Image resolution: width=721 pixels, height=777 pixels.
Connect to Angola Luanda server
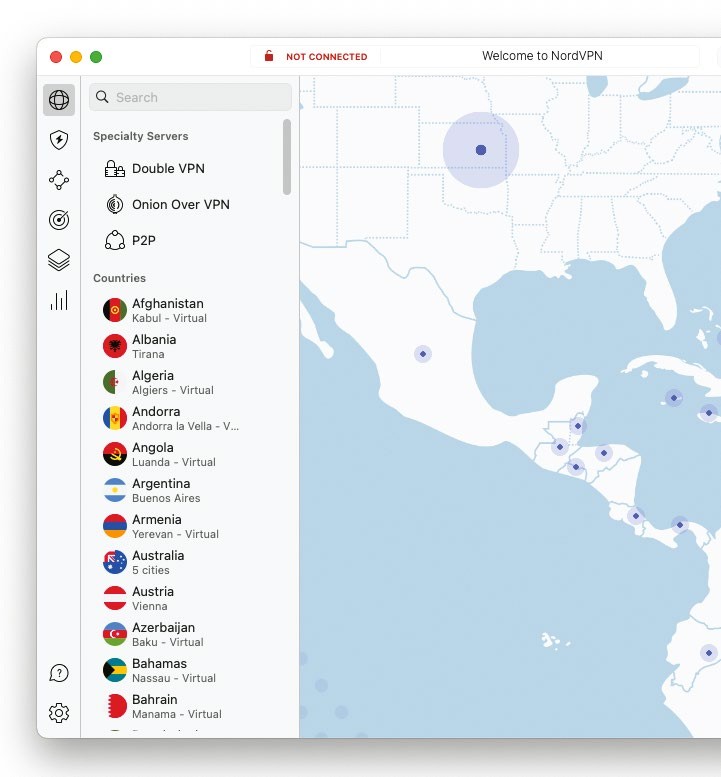pyautogui.click(x=190, y=454)
